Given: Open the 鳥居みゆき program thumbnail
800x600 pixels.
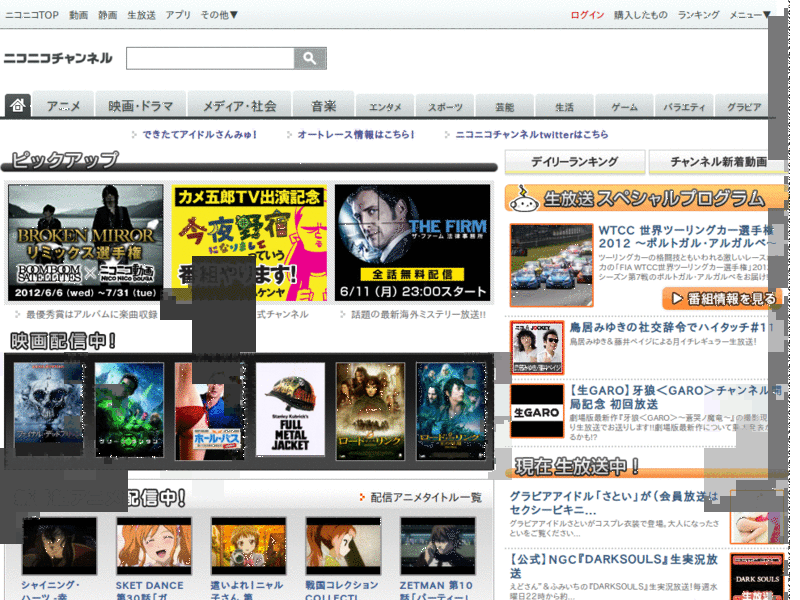Looking at the screenshot, I should pos(537,348).
